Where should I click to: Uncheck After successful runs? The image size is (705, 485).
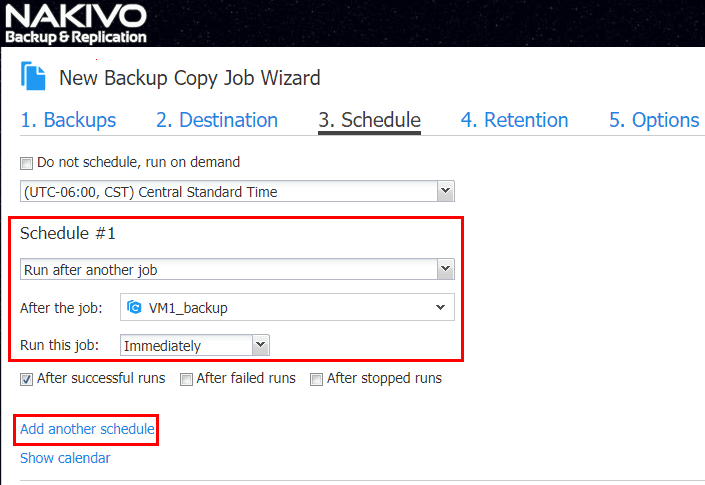(x=27, y=379)
